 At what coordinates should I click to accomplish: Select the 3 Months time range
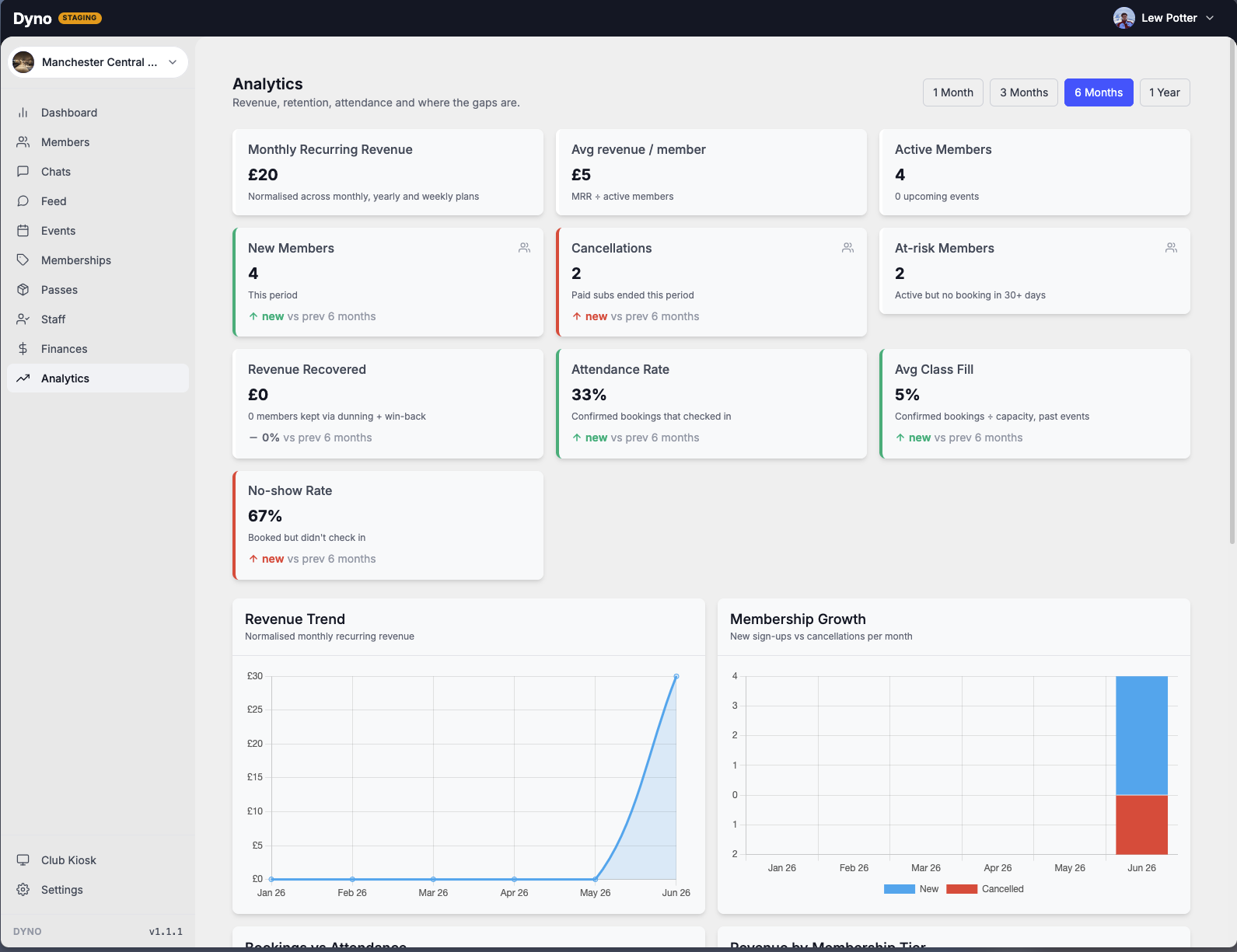point(1024,92)
